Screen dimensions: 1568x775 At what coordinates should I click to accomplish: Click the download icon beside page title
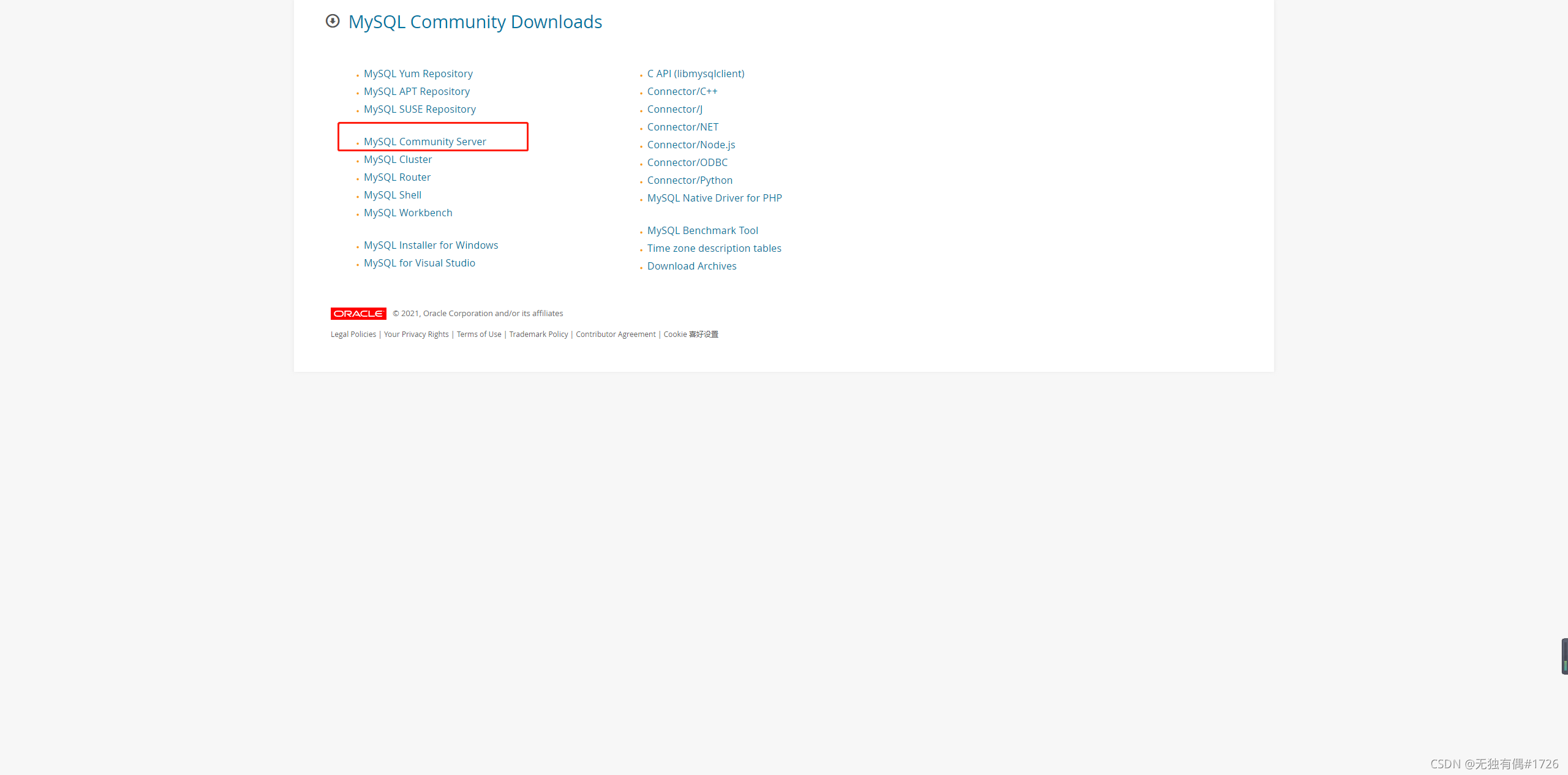click(x=333, y=21)
